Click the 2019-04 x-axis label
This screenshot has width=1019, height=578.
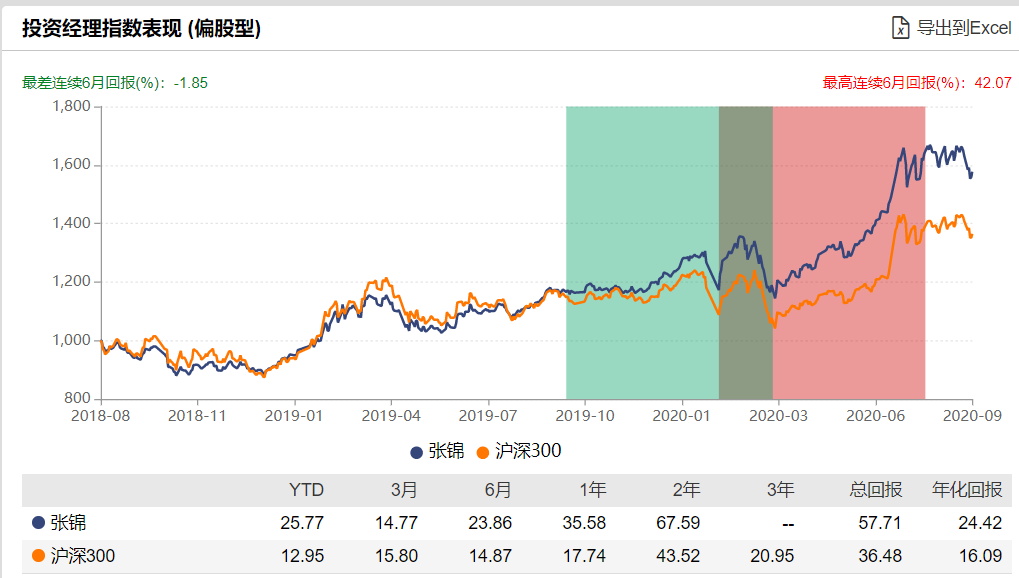tap(391, 415)
